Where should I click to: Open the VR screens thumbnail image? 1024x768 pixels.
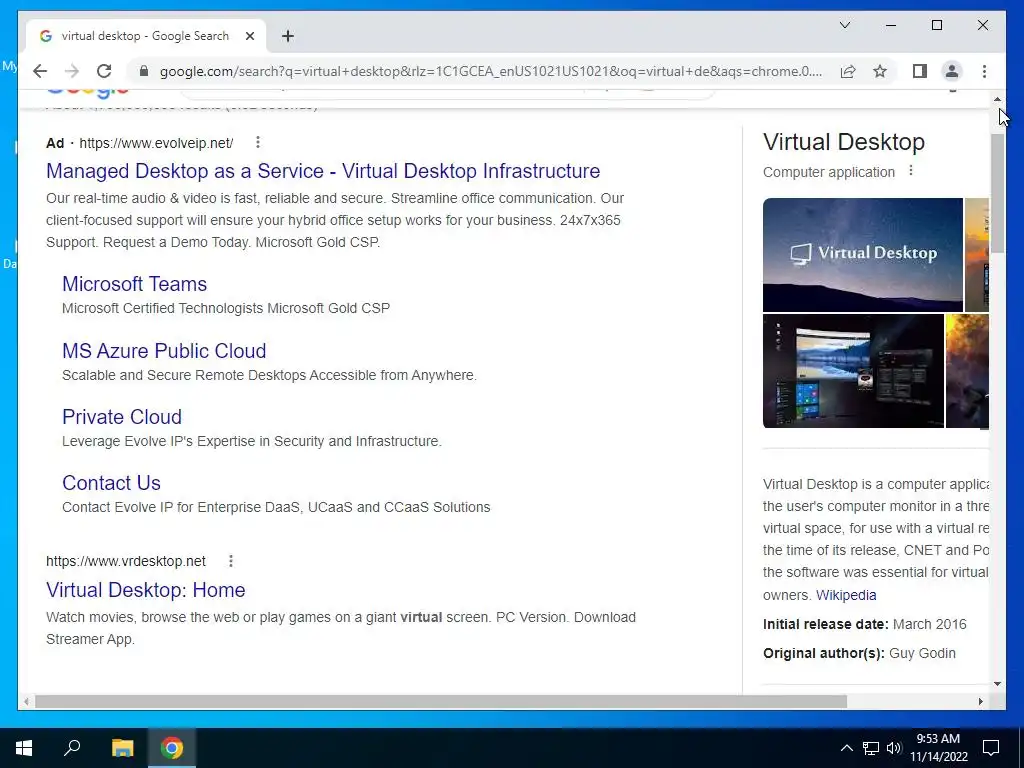tap(853, 371)
